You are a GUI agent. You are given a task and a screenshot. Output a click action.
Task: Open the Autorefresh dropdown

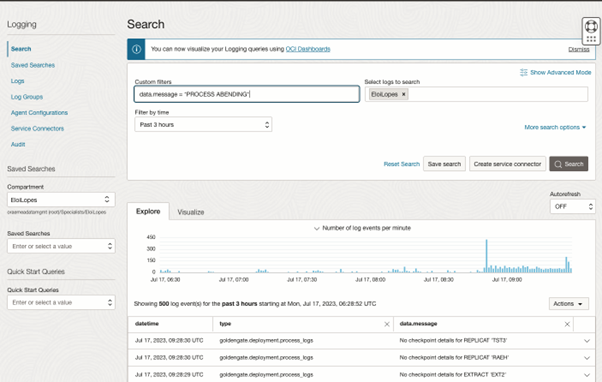coord(572,207)
